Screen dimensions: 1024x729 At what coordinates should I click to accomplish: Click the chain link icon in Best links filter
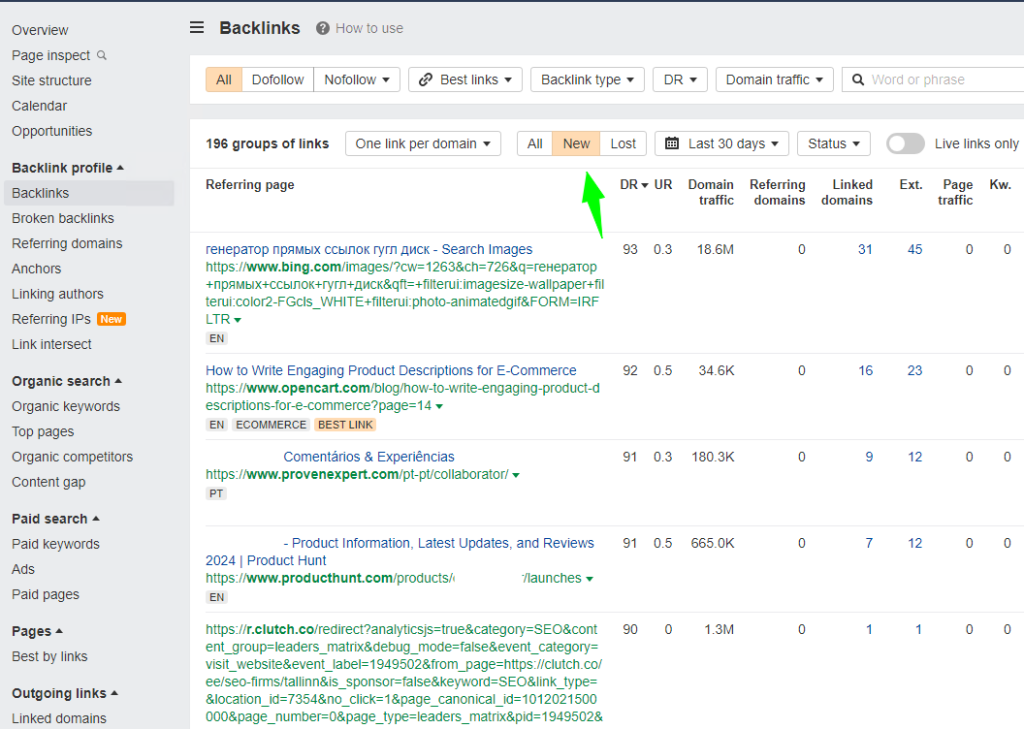(426, 80)
